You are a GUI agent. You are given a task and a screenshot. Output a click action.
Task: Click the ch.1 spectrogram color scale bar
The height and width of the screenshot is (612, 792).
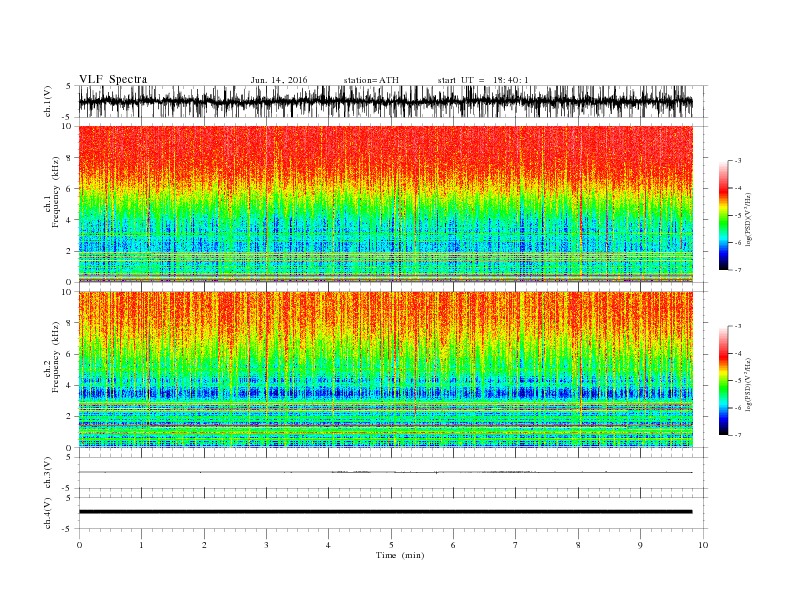point(723,216)
